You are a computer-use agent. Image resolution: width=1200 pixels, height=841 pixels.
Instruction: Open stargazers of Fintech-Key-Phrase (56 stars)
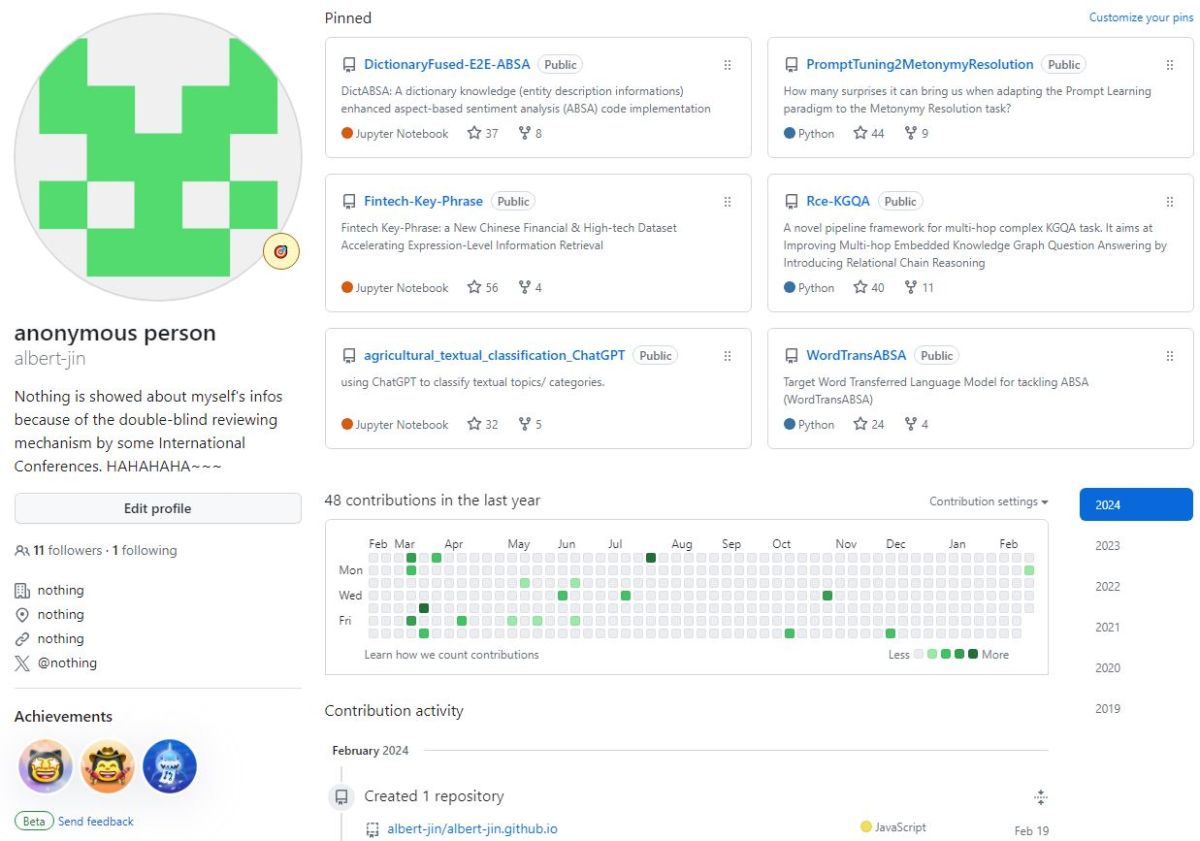coord(483,287)
